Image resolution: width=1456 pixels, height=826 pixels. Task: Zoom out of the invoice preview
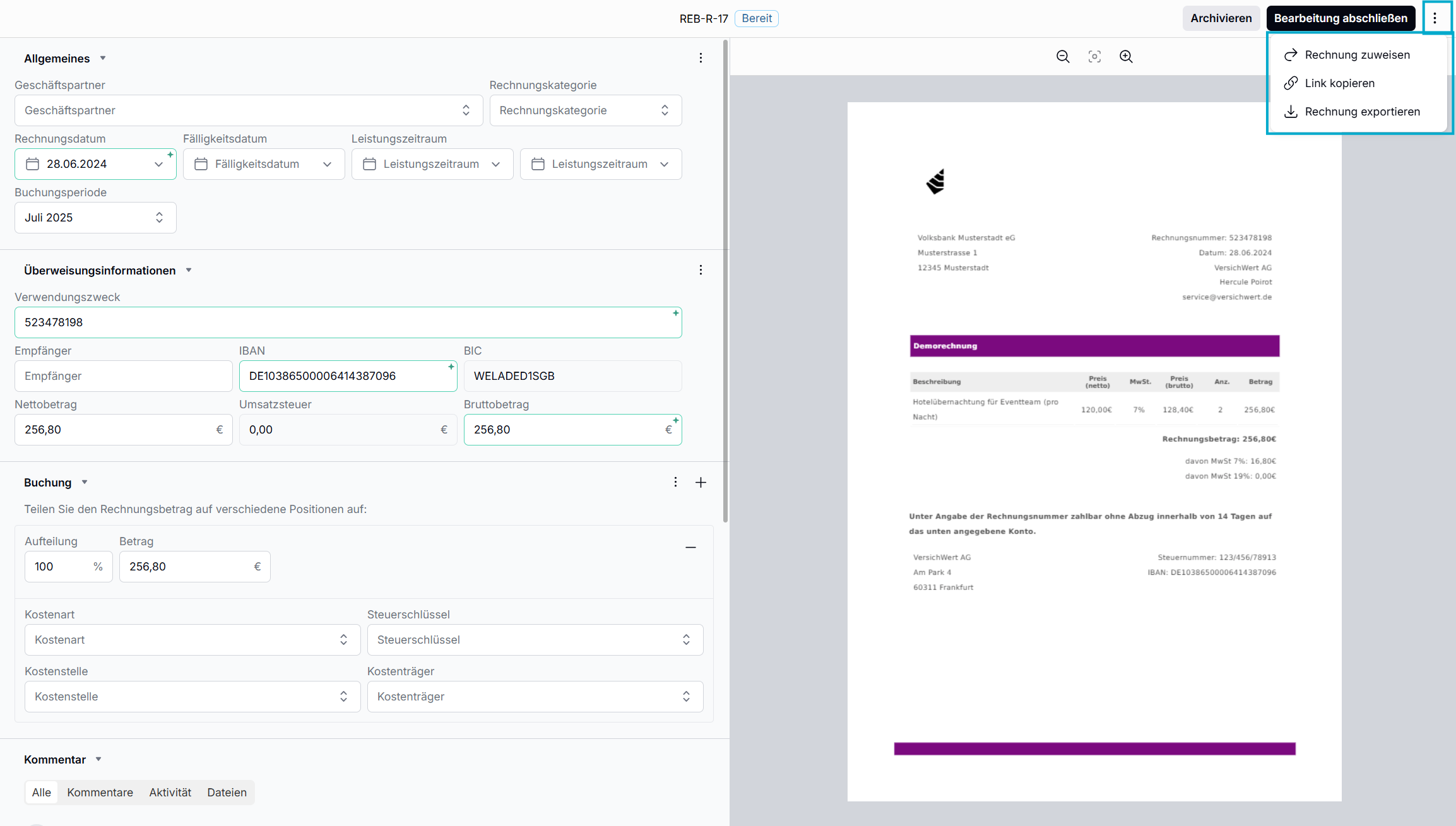click(1063, 57)
